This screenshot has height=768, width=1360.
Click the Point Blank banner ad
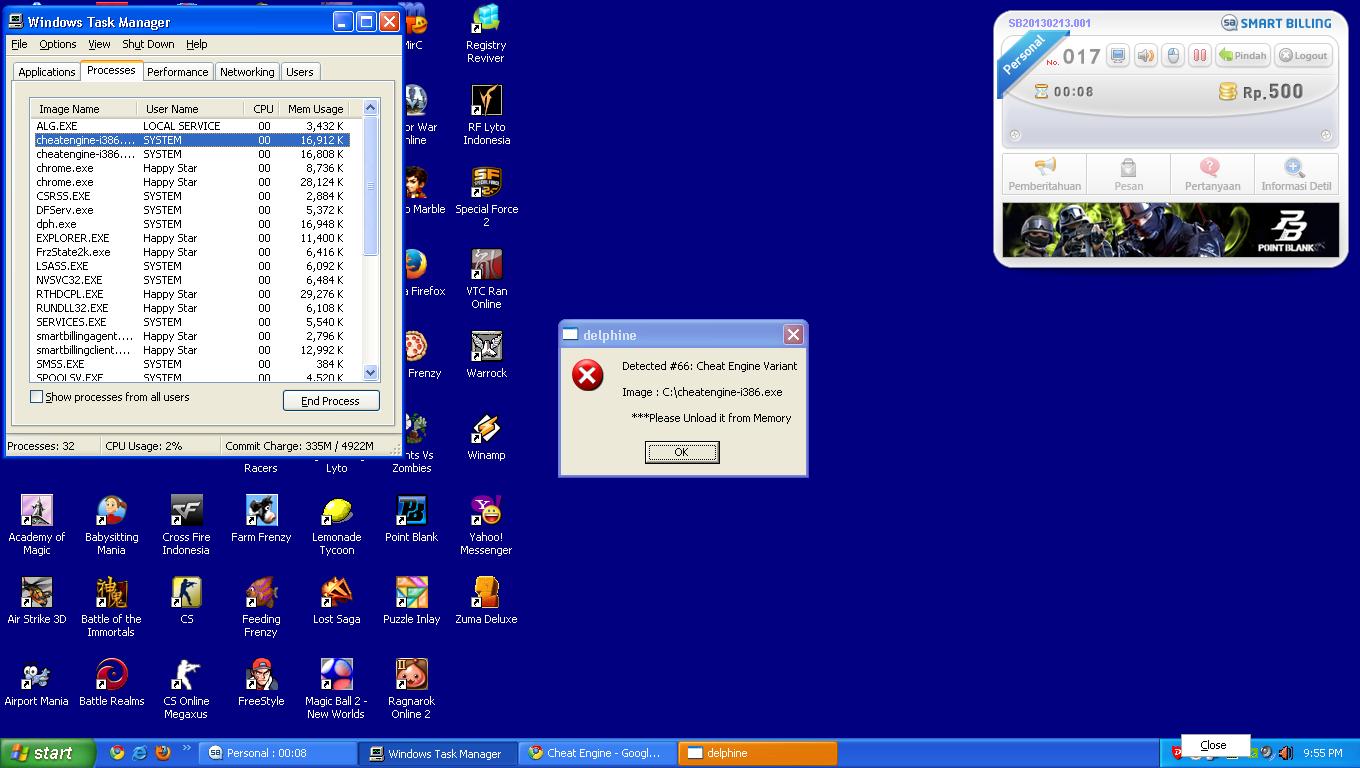point(1170,230)
